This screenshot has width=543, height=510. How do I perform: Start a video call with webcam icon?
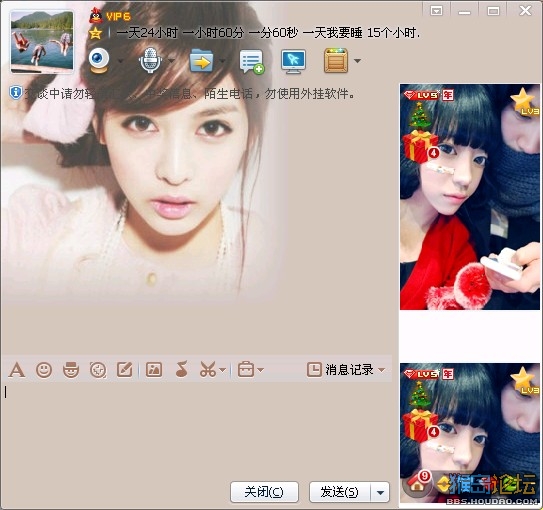click(x=99, y=61)
